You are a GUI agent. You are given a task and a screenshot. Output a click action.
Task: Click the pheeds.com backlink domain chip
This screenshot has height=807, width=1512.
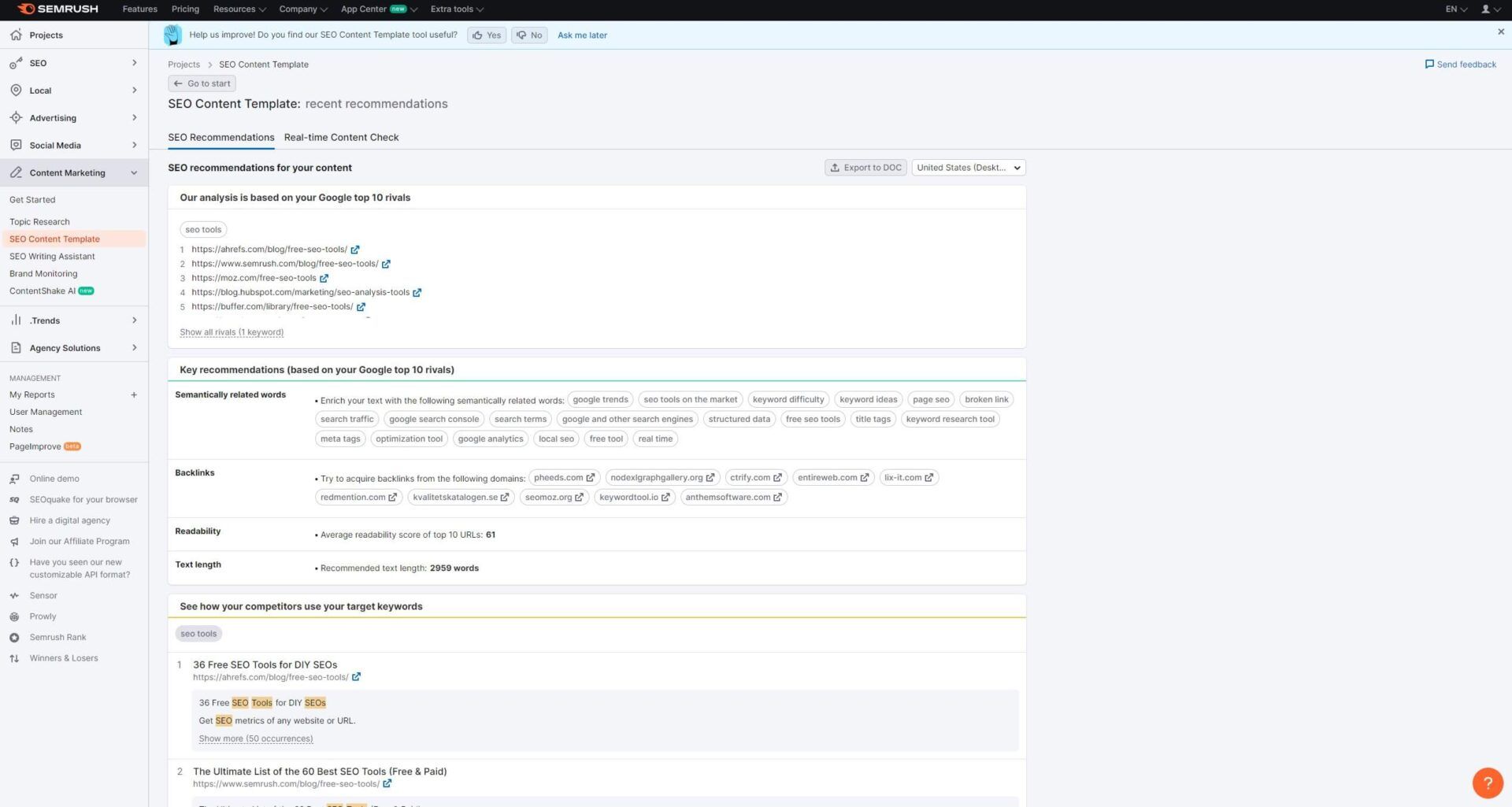tap(564, 478)
